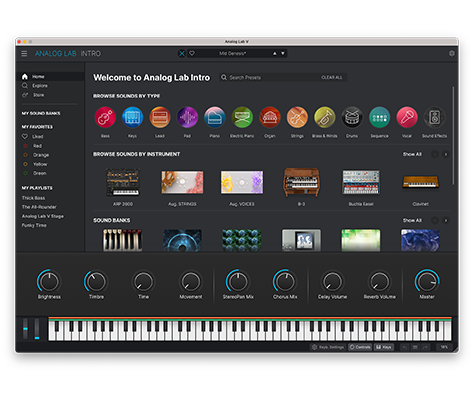Select the Bass sound type icon
The image size is (473, 400).
tap(105, 117)
